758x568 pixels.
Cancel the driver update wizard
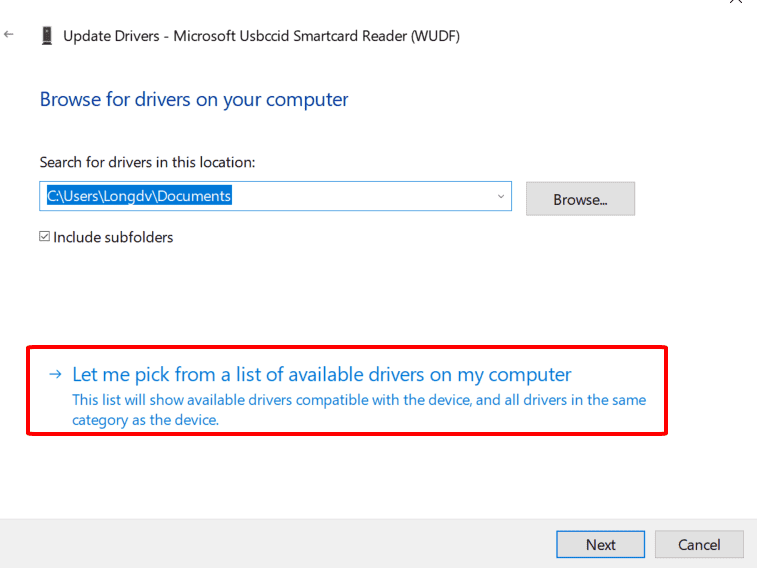click(x=699, y=544)
